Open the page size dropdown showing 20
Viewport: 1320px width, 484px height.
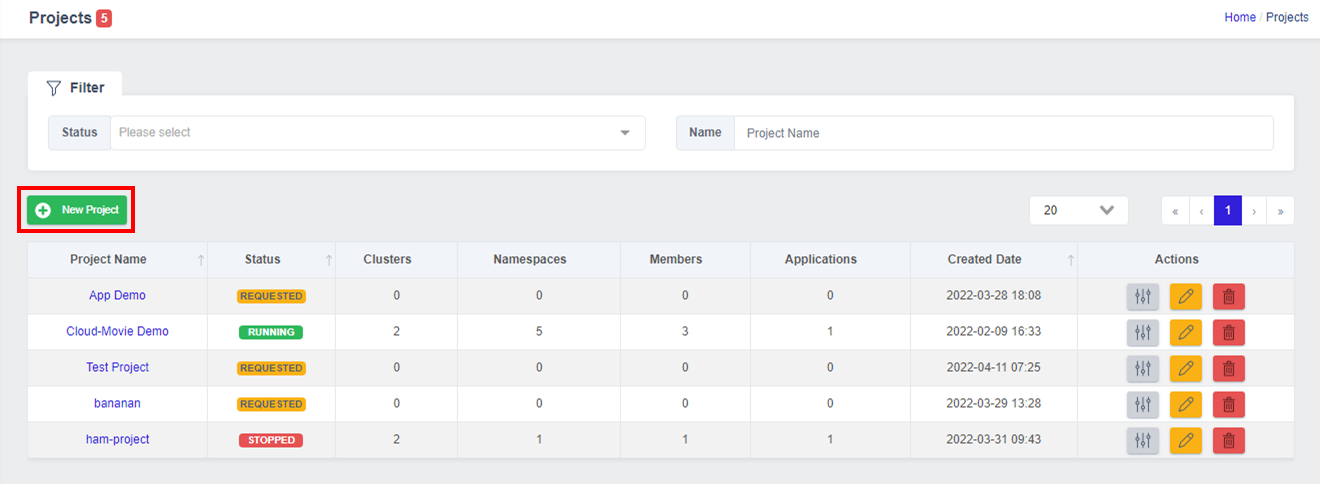click(1079, 210)
